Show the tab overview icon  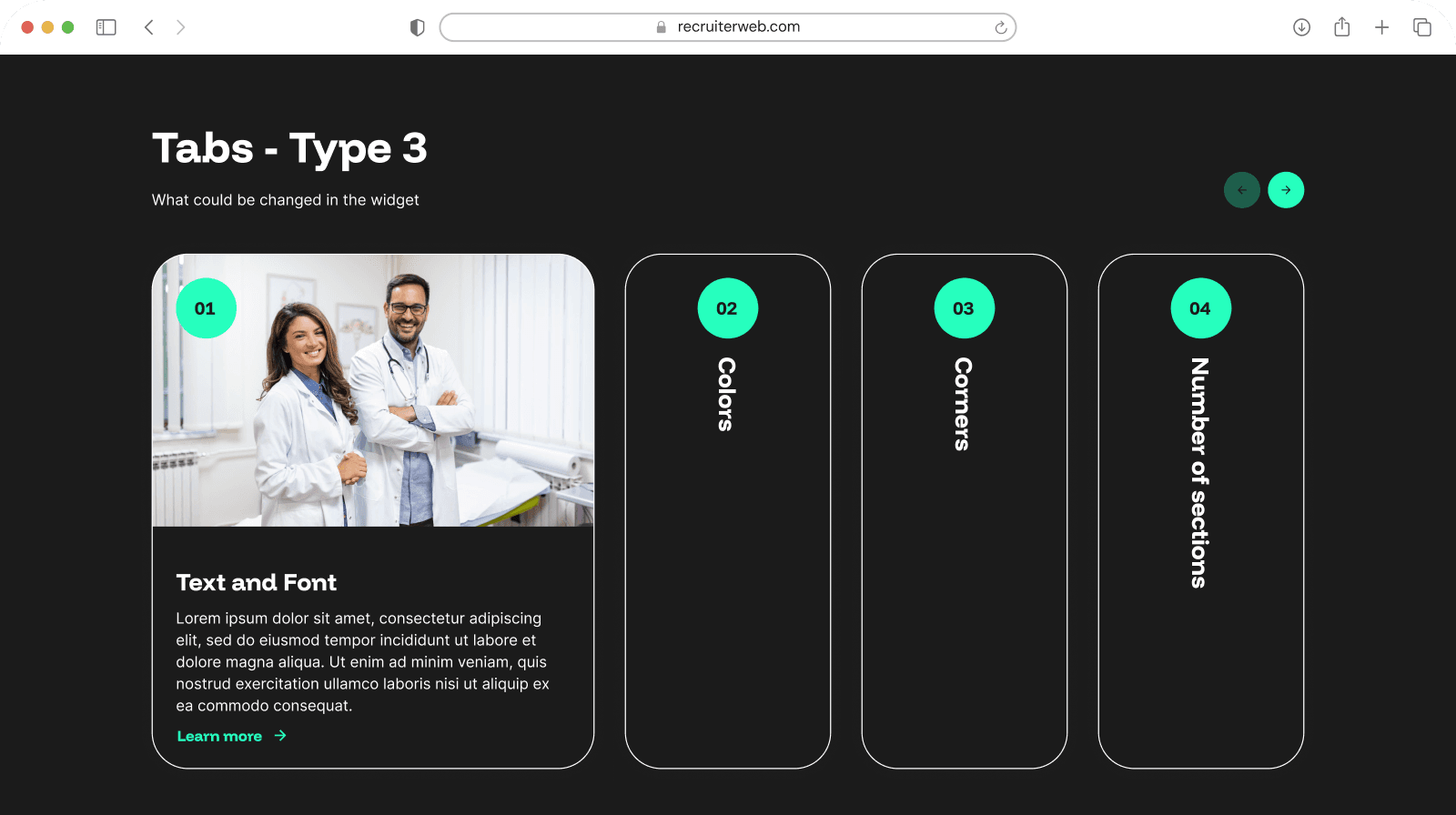coord(1421,27)
